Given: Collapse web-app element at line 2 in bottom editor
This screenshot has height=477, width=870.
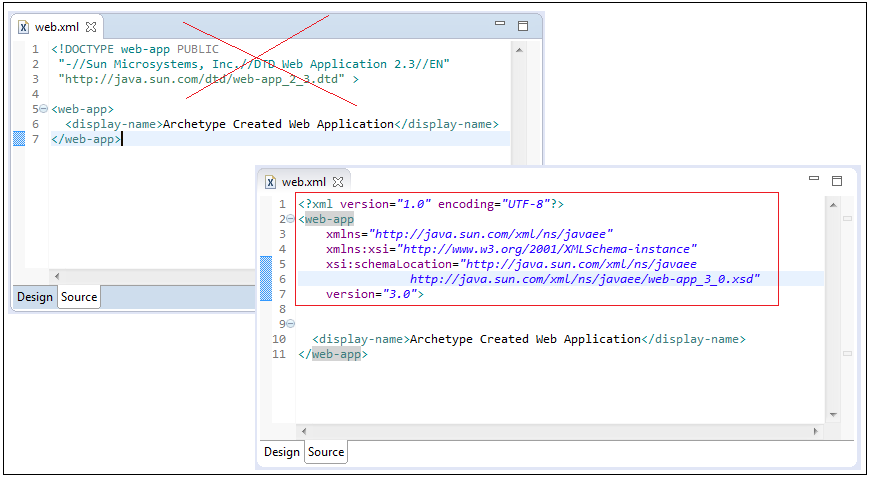Looking at the screenshot, I should 290,219.
